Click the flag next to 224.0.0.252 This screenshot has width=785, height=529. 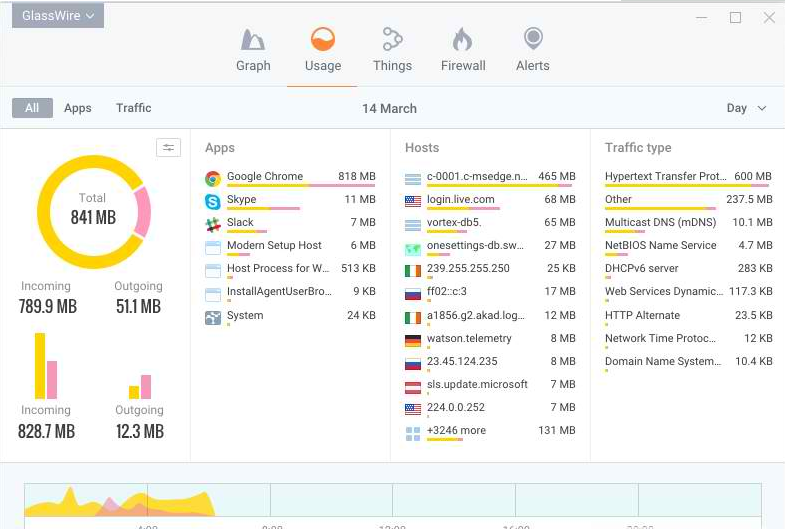(x=413, y=409)
